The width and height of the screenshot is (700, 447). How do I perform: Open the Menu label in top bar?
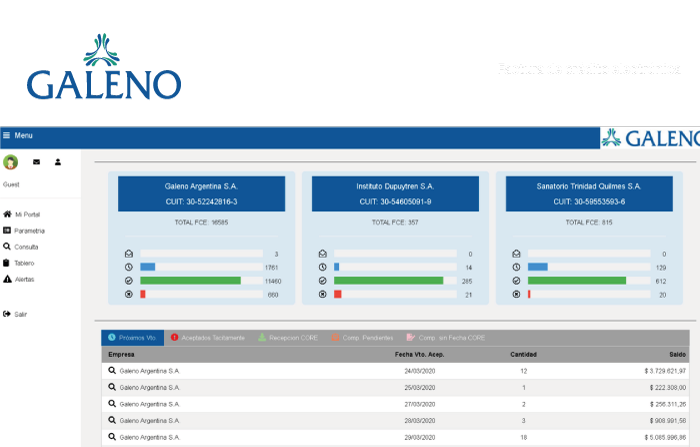click(x=23, y=135)
